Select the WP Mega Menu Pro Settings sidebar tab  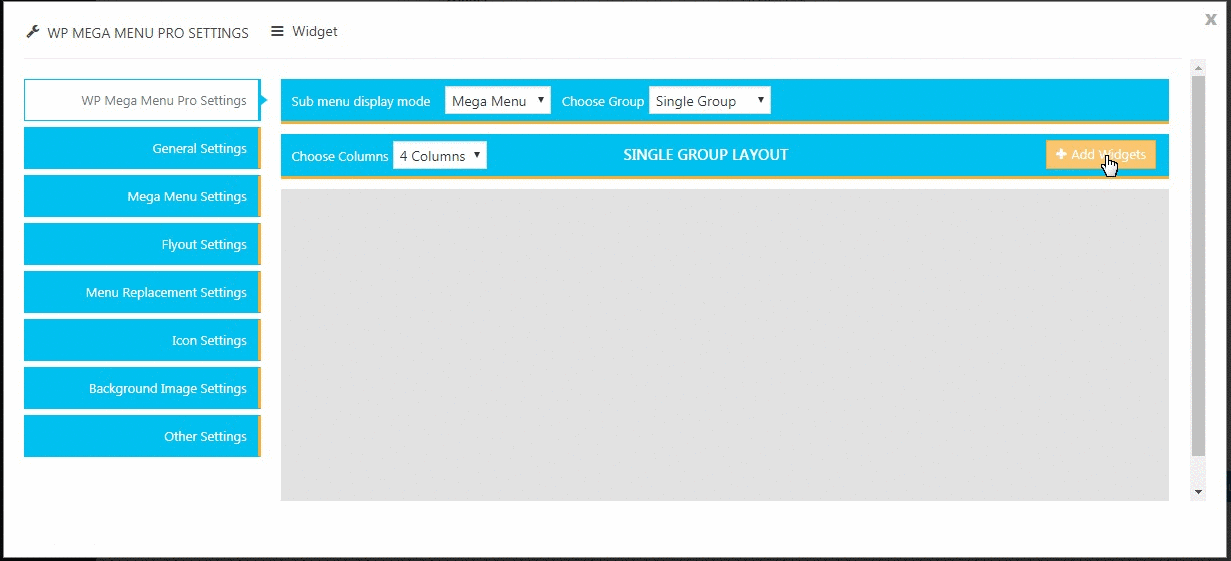(142, 100)
